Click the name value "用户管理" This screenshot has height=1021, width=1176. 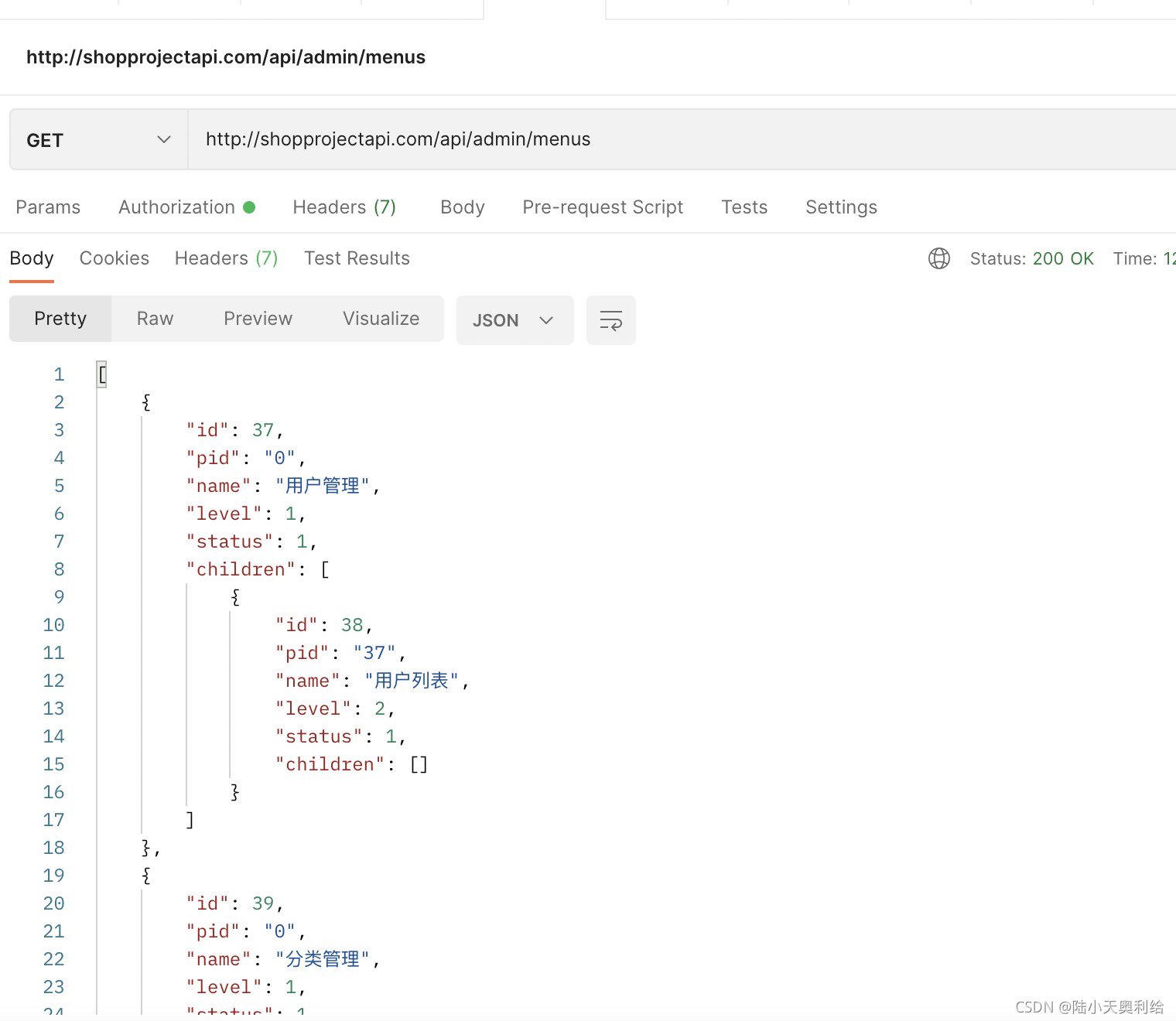click(323, 486)
